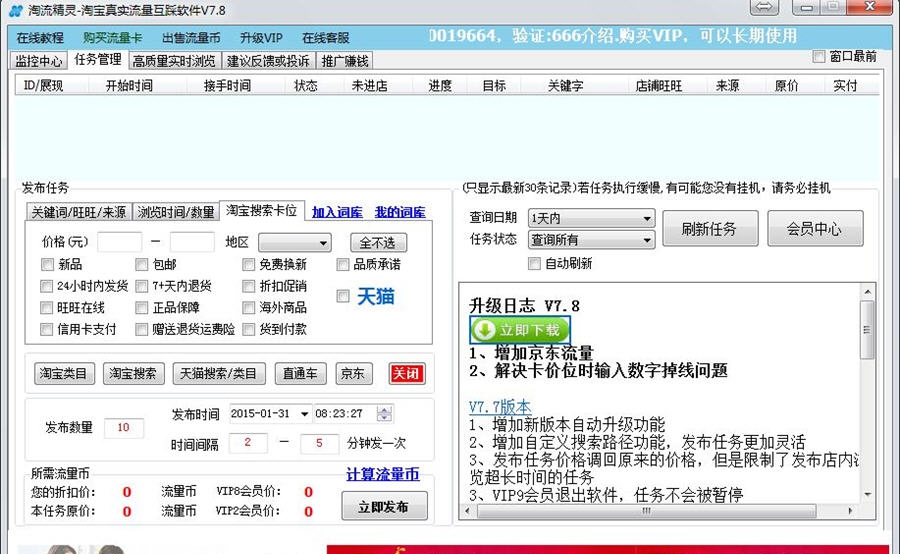Screen dimensions: 900x554
Task: Check the 旺旺在线 checkbox
Action: coord(46,308)
